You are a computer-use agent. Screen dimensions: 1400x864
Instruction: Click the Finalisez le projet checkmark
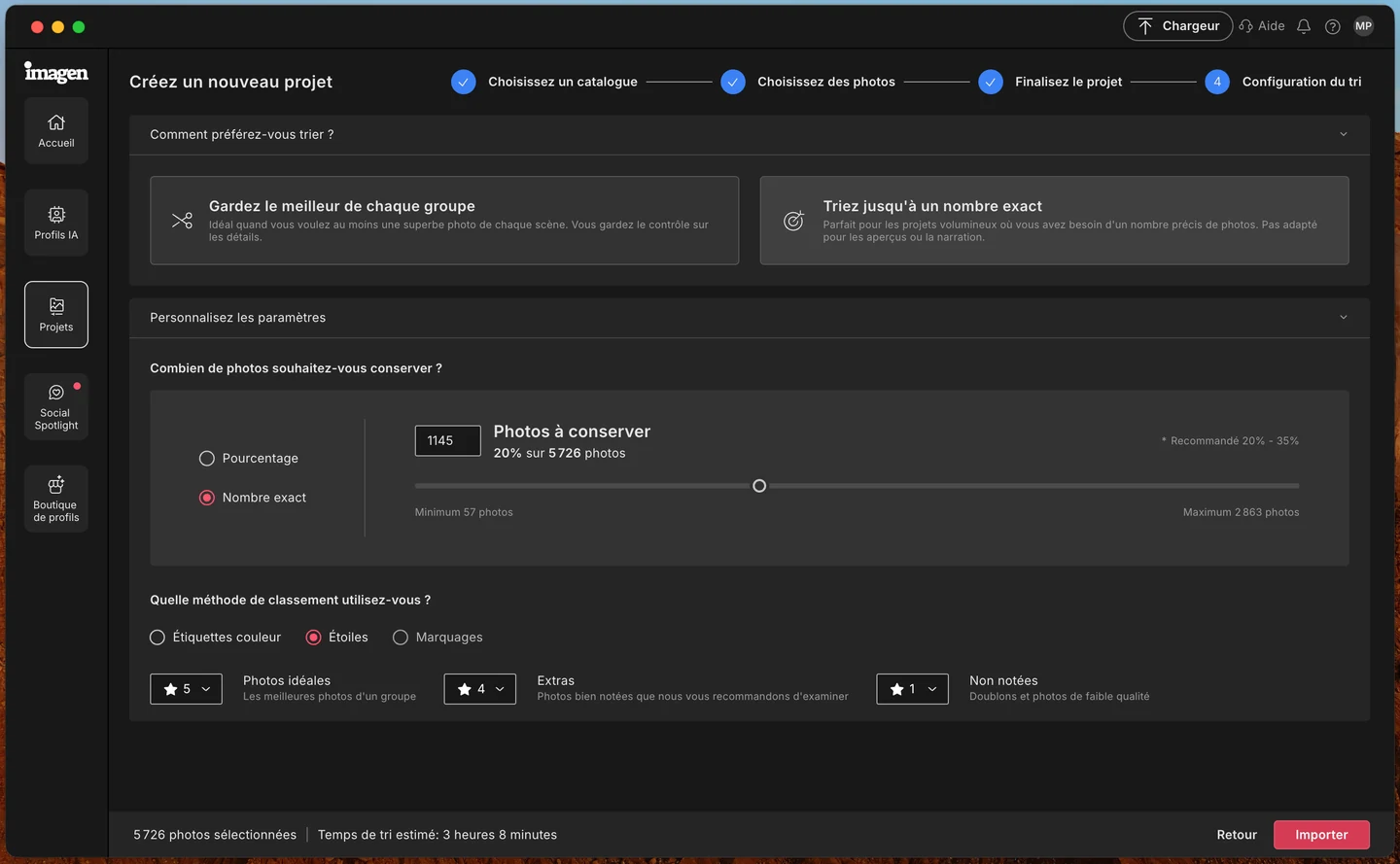pyautogui.click(x=991, y=82)
